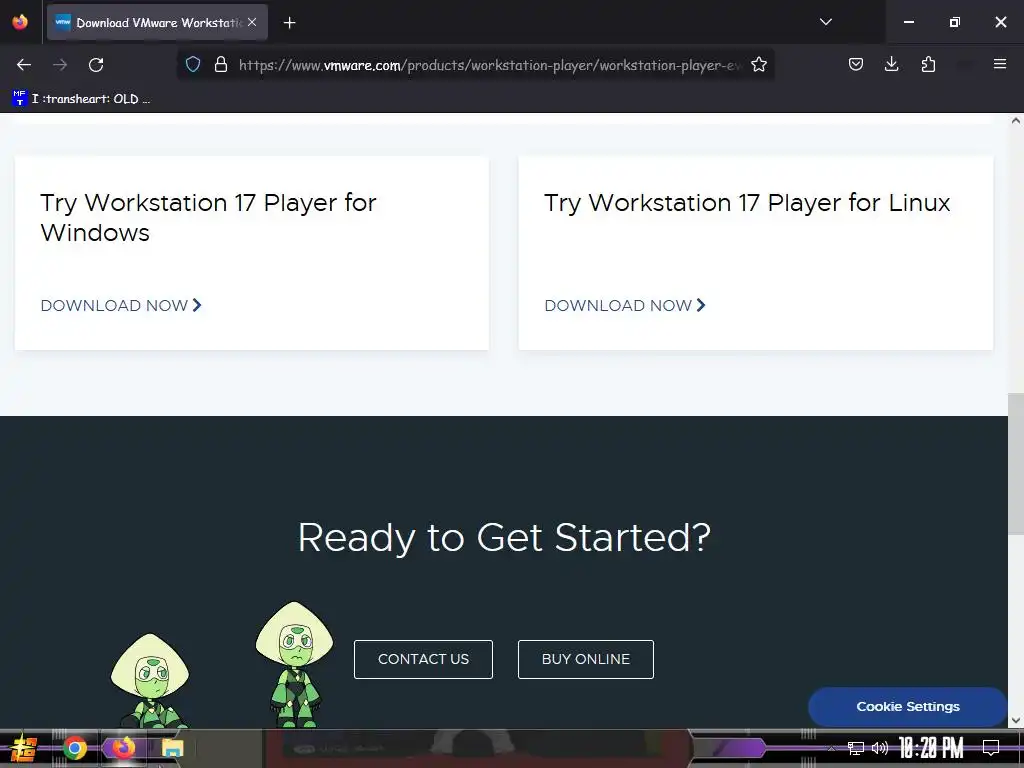Switch to Firefox in the taskbar

click(123, 748)
